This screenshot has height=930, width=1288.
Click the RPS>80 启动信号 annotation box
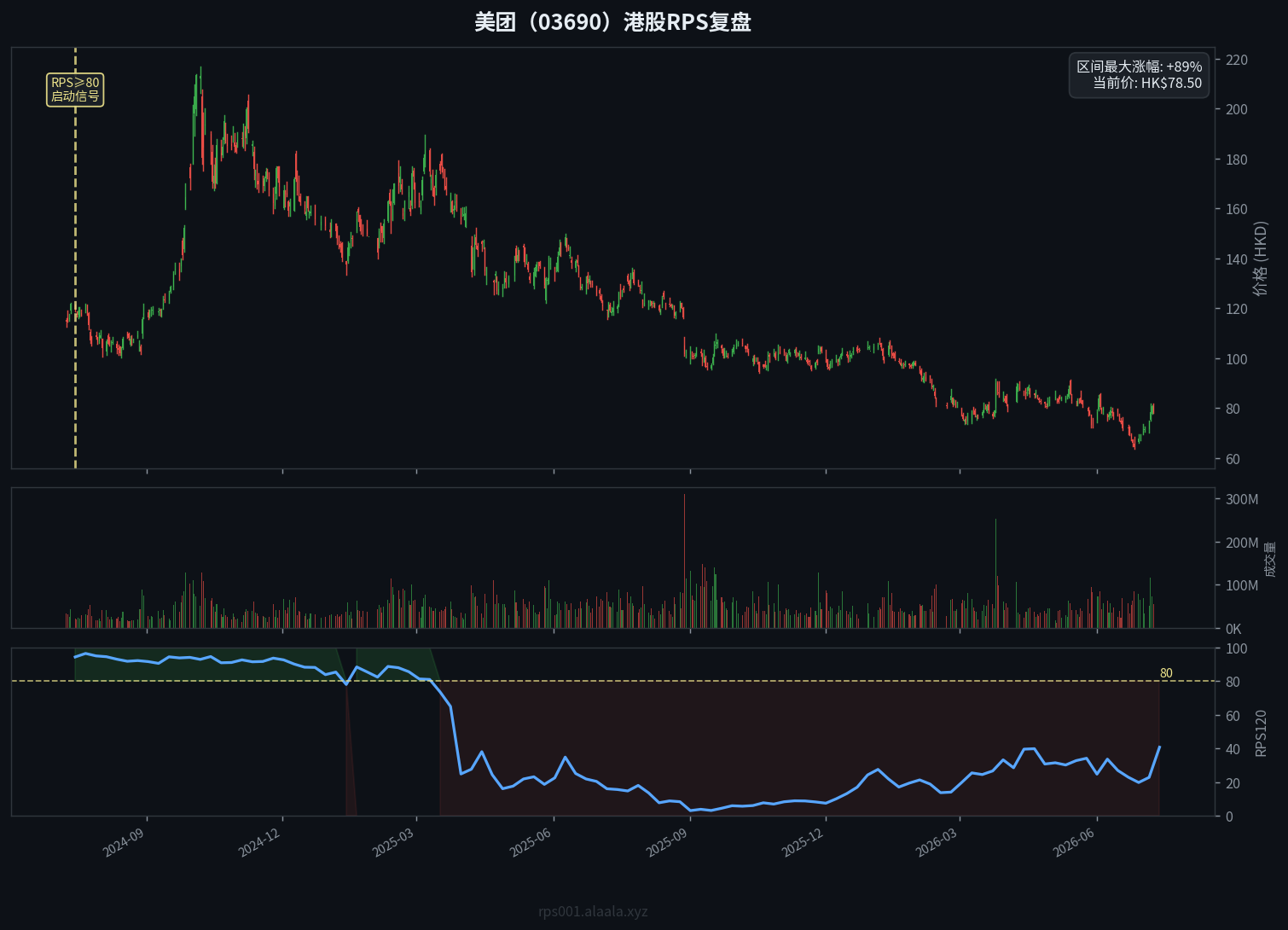pyautogui.click(x=75, y=90)
